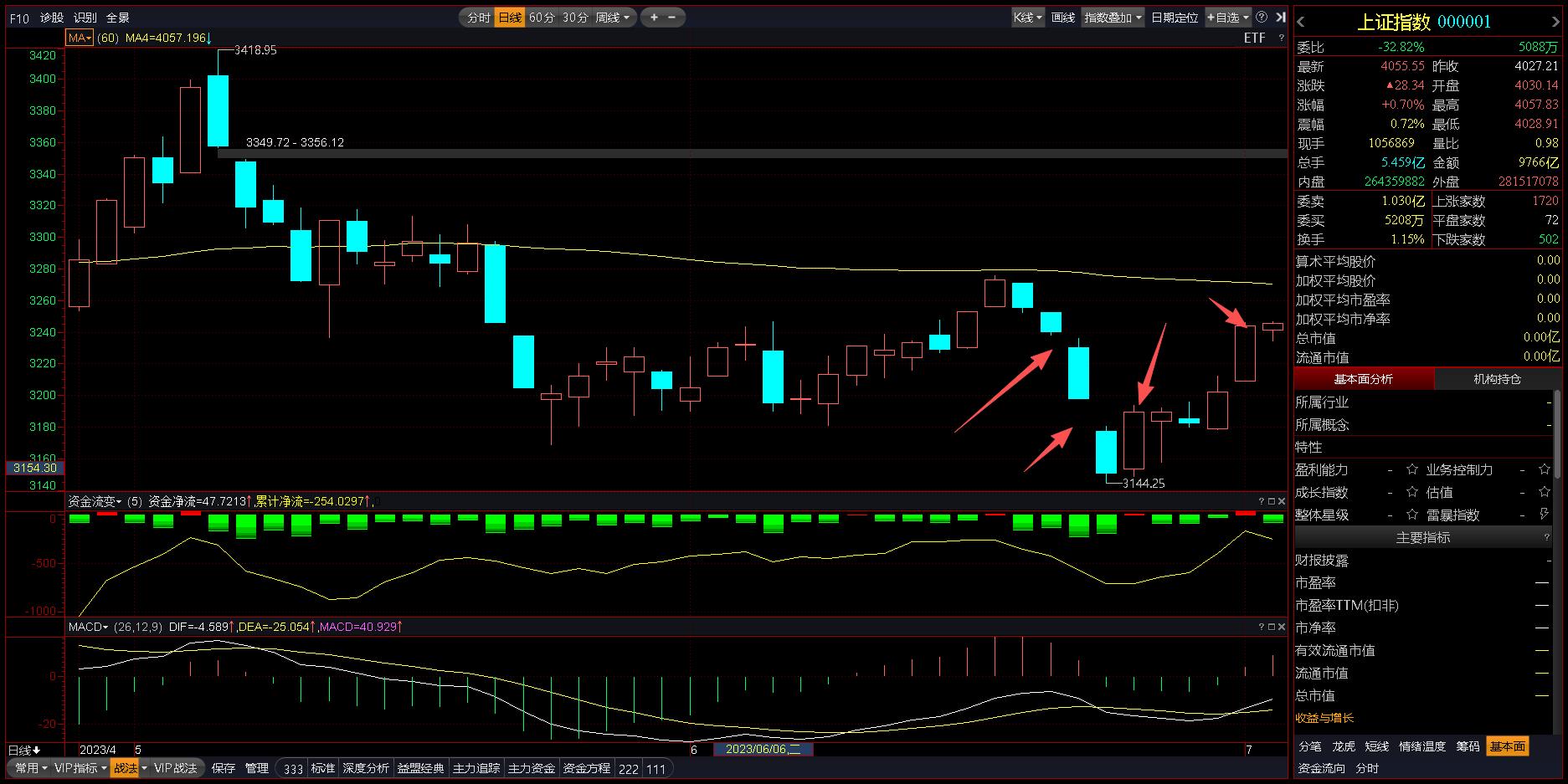This screenshot has height=784, width=1568.
Task: Expand the MA indicator dropdown
Action: tap(80, 38)
